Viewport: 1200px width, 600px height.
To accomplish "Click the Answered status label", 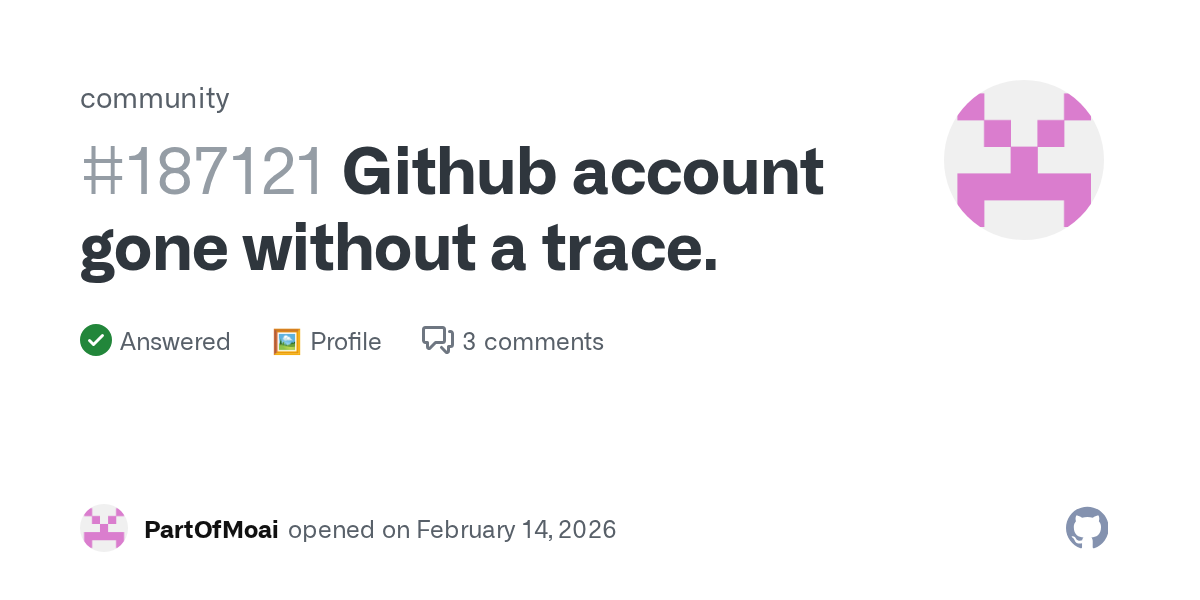I will coord(175,342).
